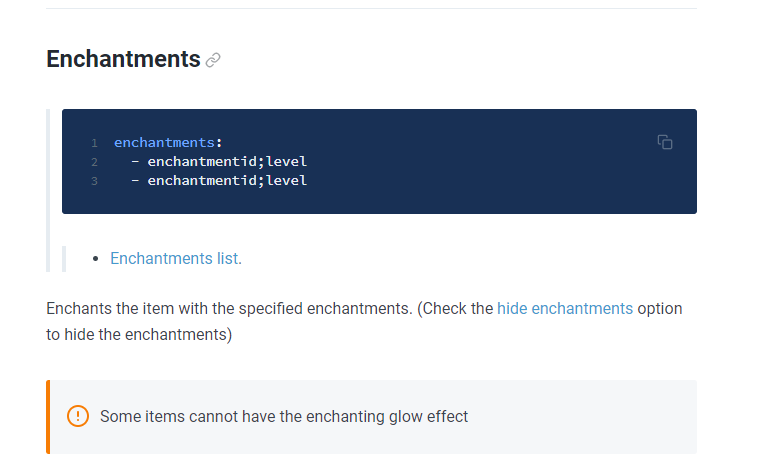Screen dimensions: 760x473
Task: Click the orange left border of warning box
Action: coord(48,416)
